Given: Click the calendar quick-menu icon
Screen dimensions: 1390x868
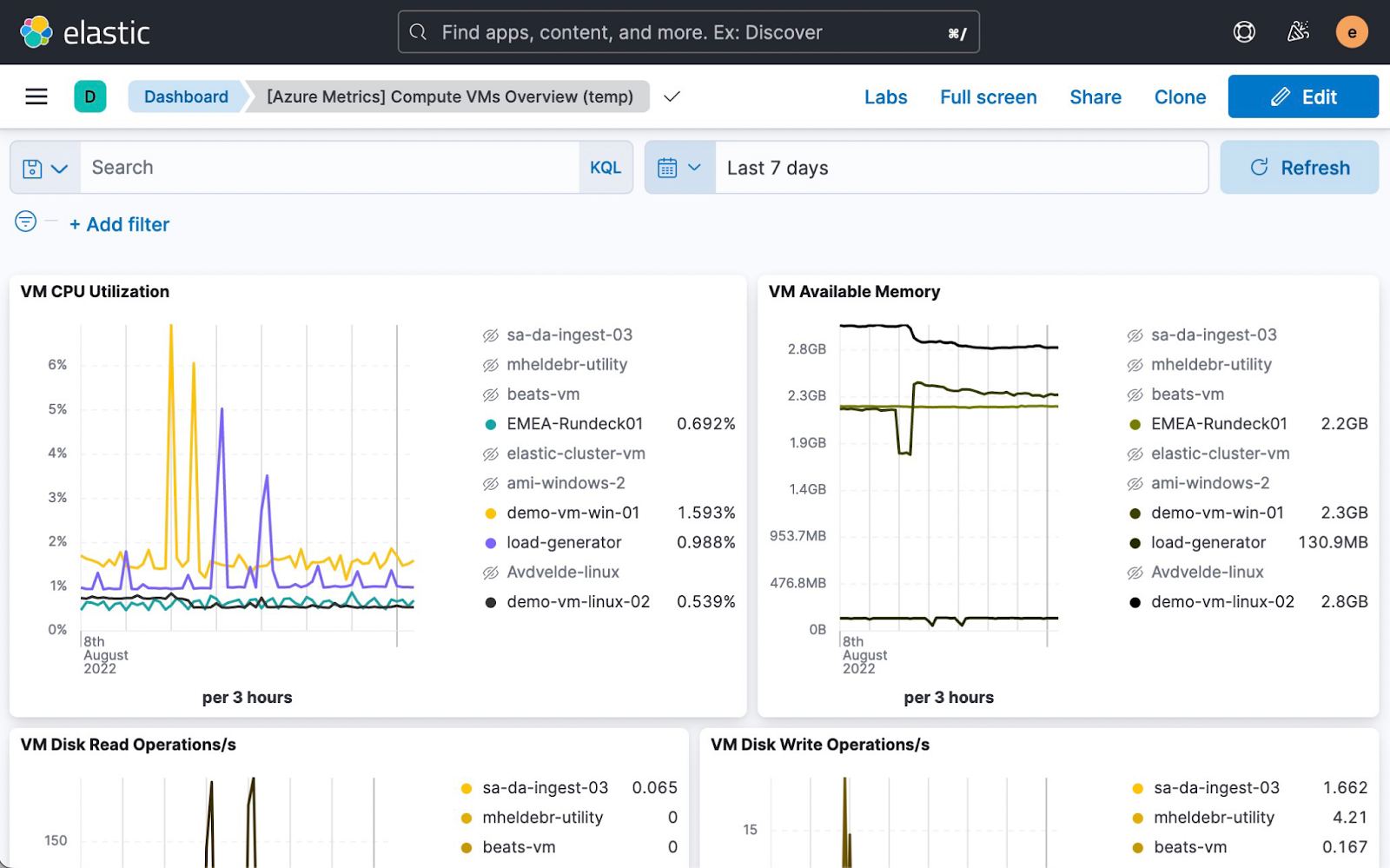Looking at the screenshot, I should [667, 168].
